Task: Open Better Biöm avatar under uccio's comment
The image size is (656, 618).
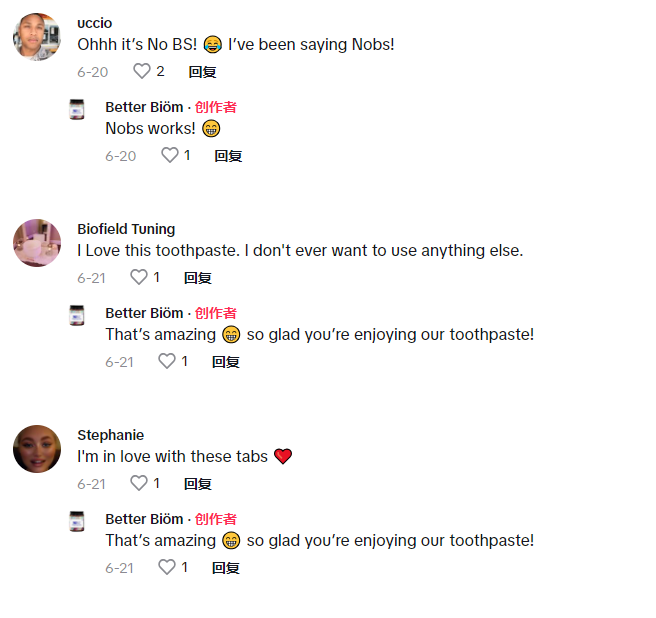Action: tap(77, 109)
